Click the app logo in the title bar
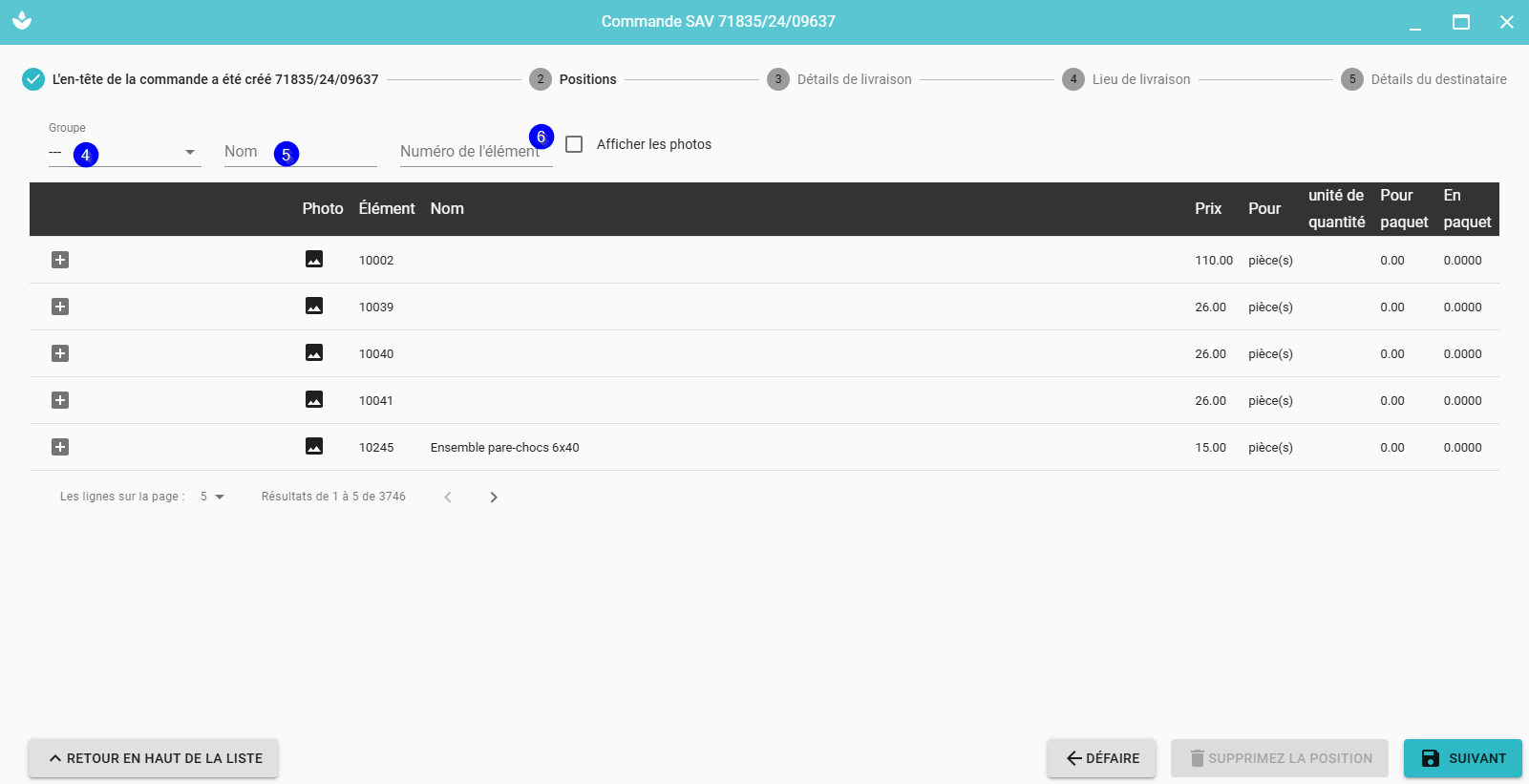Viewport: 1529px width, 784px height. click(x=22, y=21)
